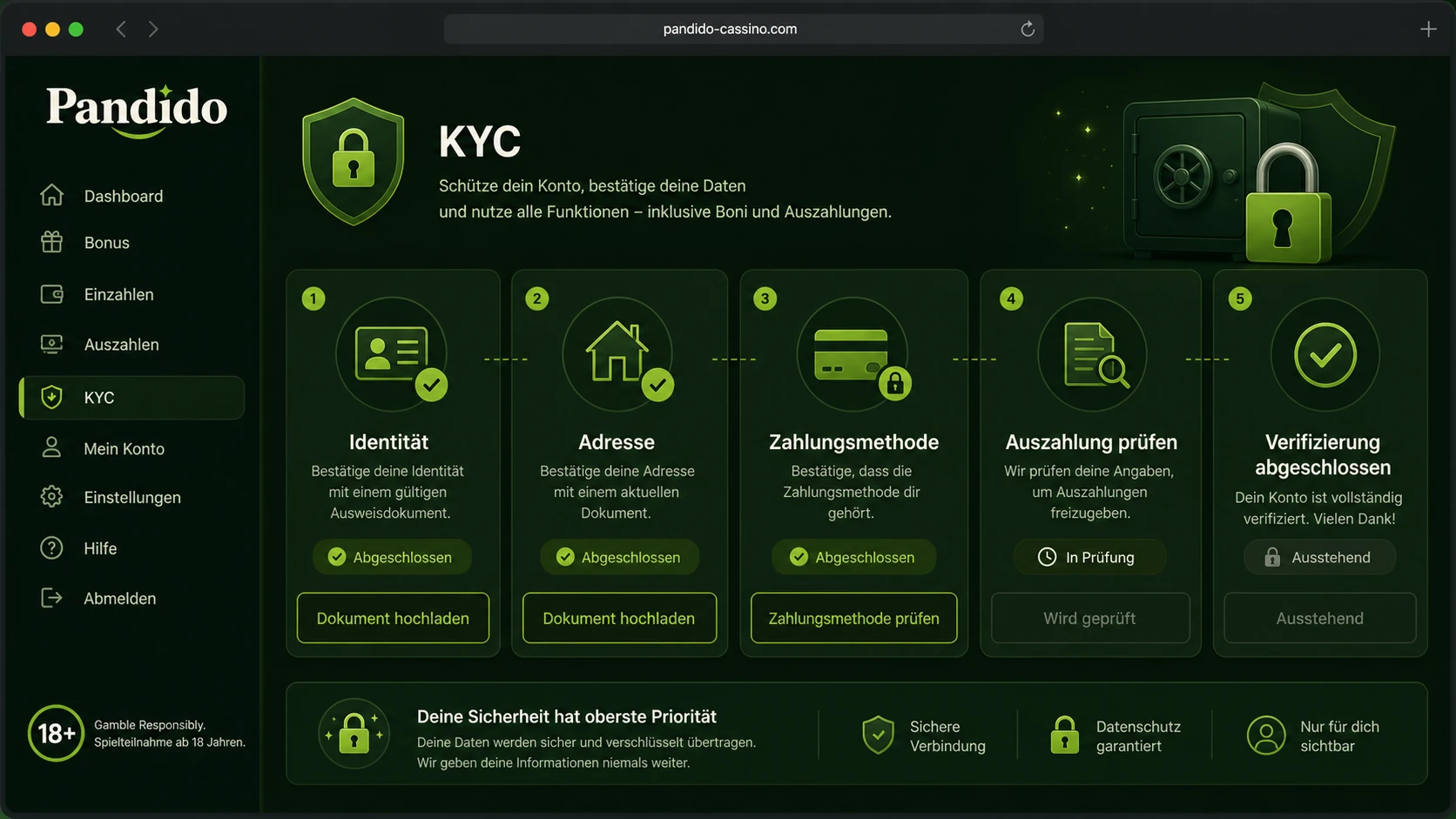The width and height of the screenshot is (1456, 819).
Task: Click the Ausstehend lock status badge
Action: coord(1319,557)
